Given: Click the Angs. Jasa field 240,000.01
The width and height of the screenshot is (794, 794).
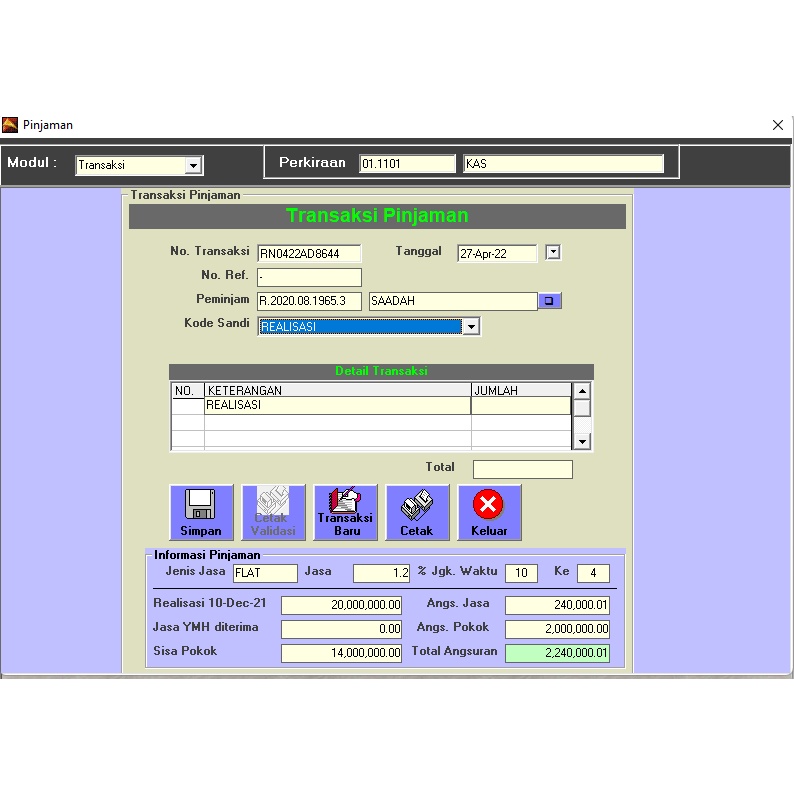Looking at the screenshot, I should (x=557, y=605).
